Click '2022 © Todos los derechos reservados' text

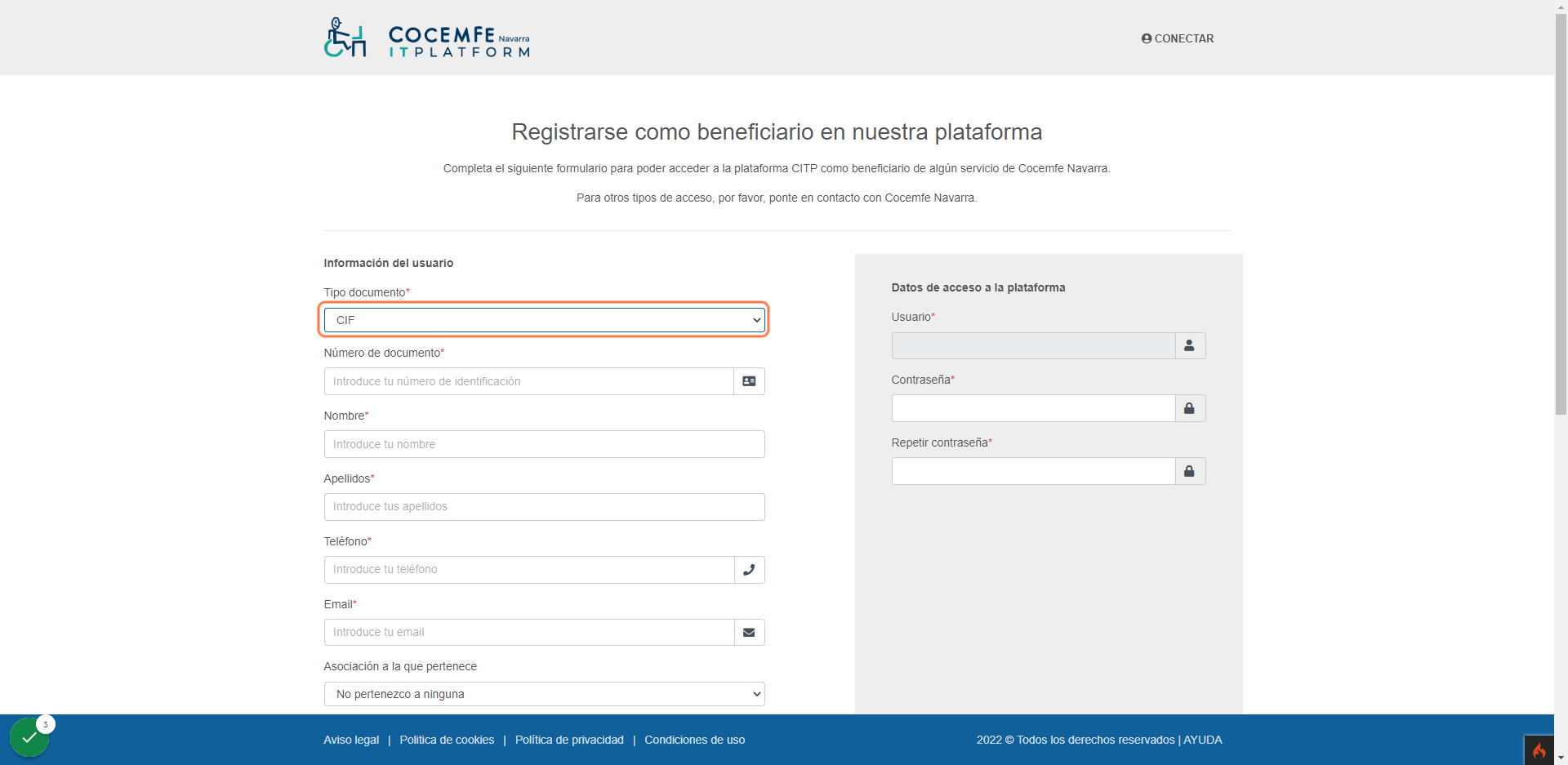tap(1076, 740)
